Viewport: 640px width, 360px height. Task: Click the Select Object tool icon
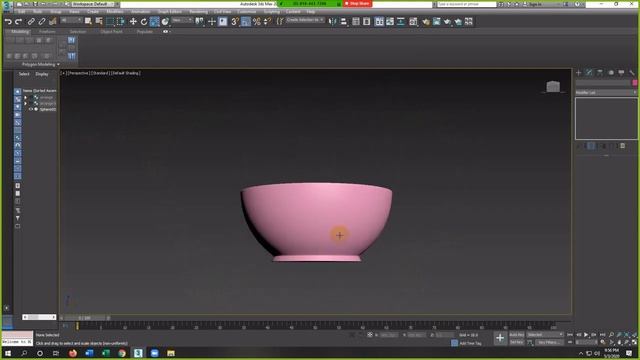tap(88, 22)
